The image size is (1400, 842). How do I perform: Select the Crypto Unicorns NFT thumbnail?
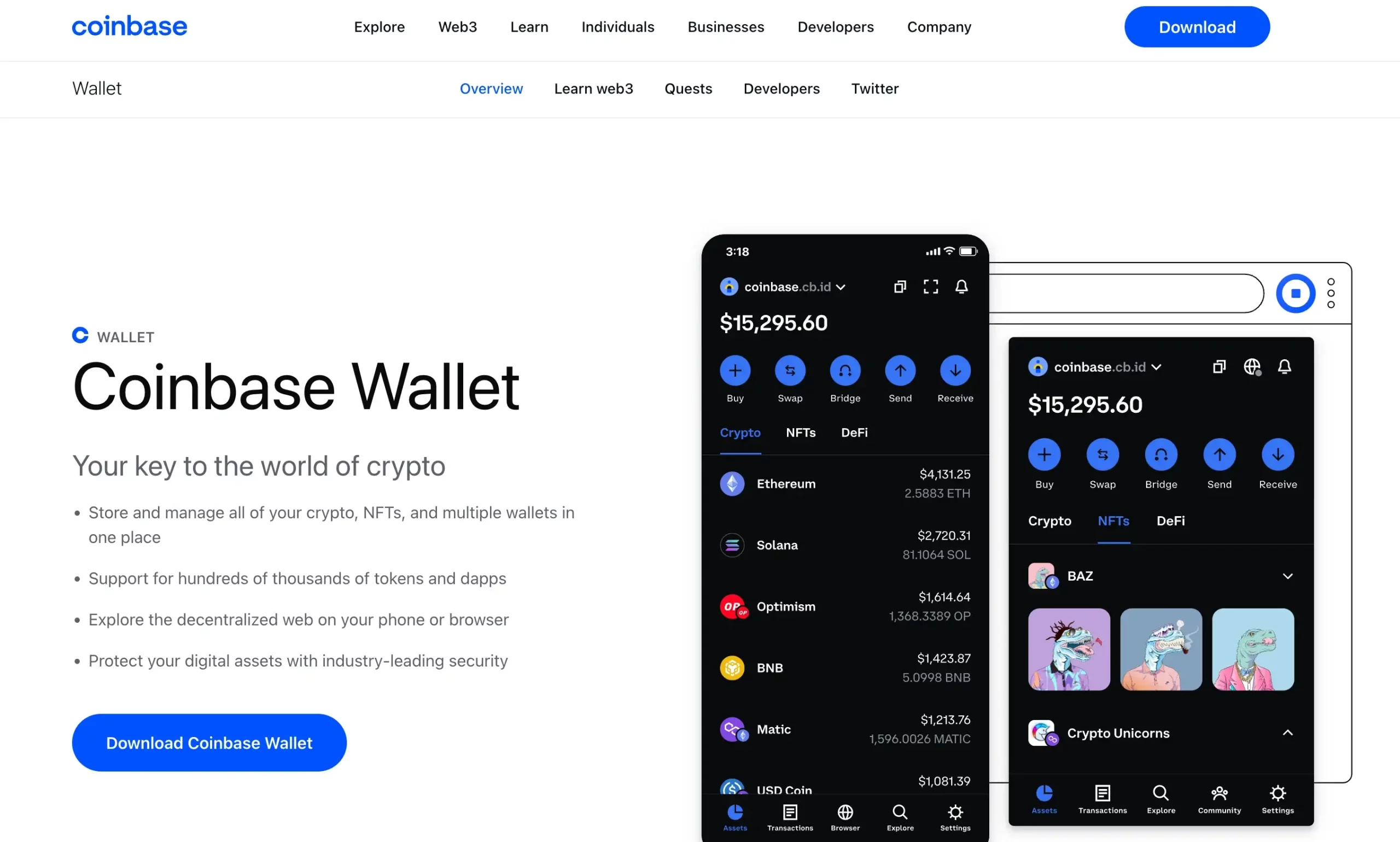click(1044, 733)
